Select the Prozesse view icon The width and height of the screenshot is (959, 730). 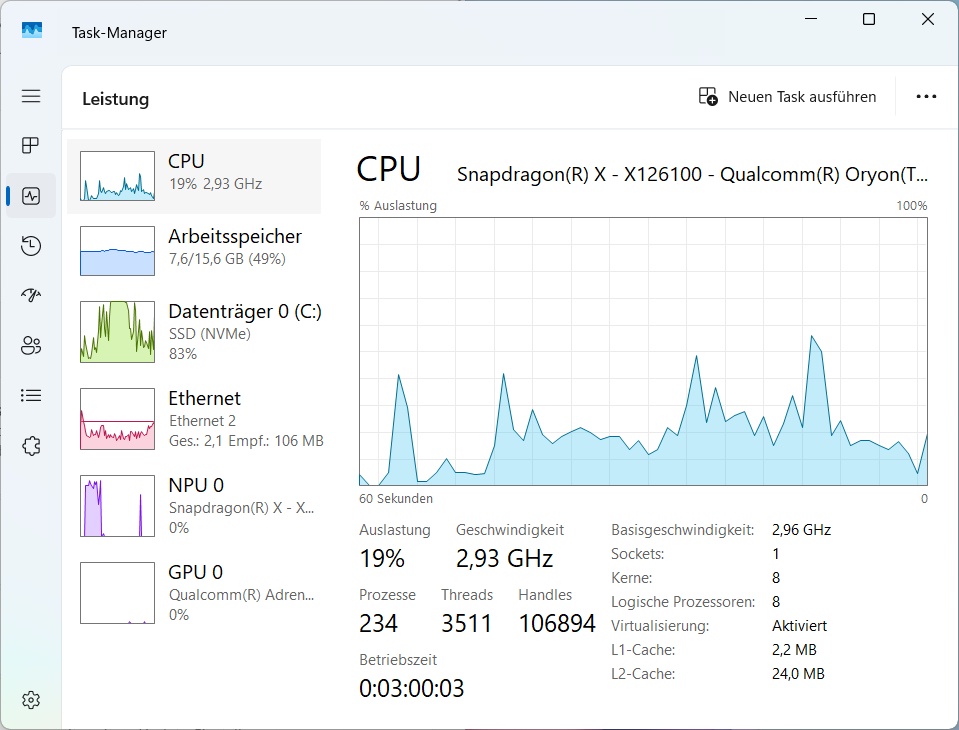click(30, 145)
